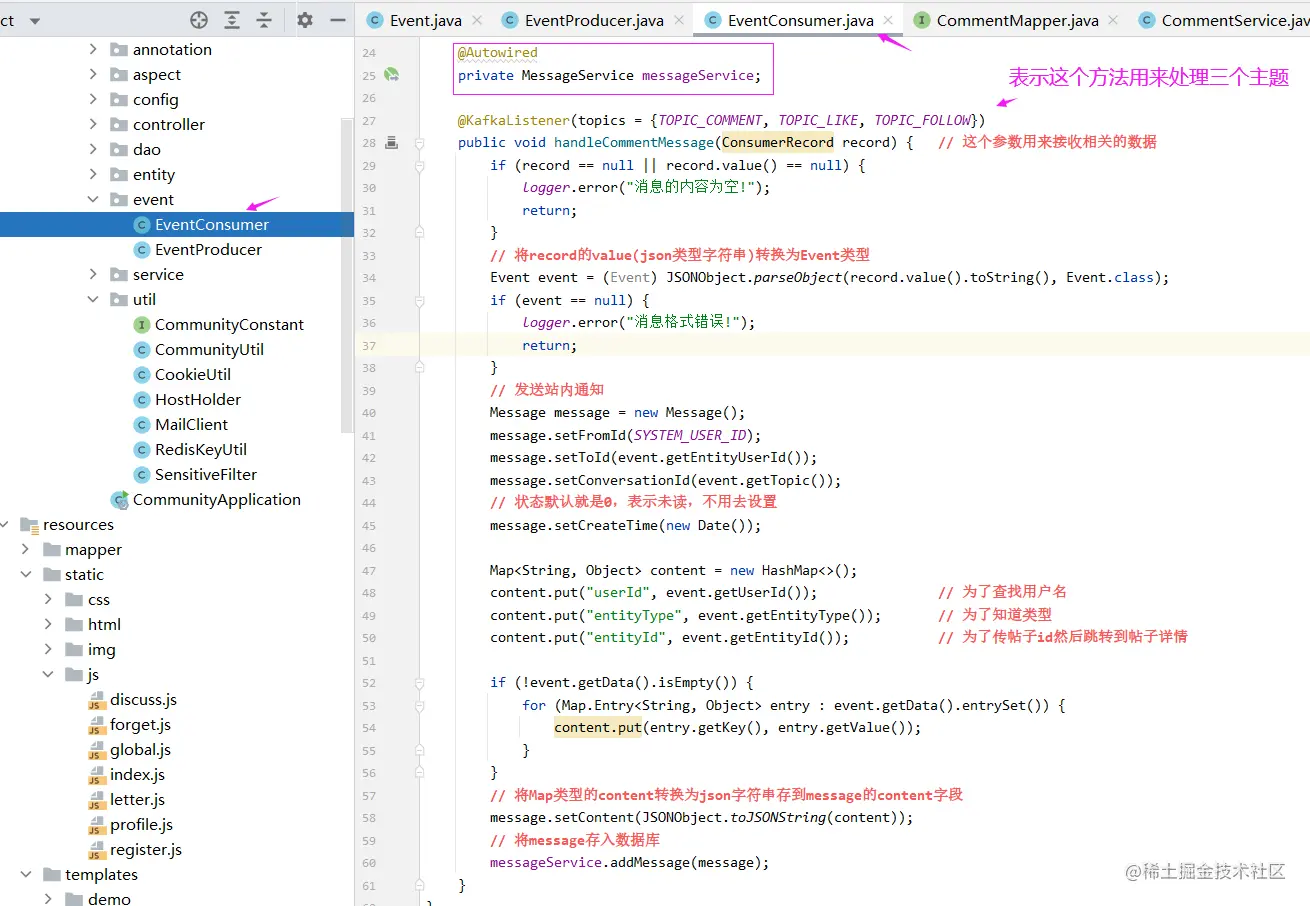Click messageService.addMessage call on line 60
This screenshot has height=906, width=1310.
[629, 862]
